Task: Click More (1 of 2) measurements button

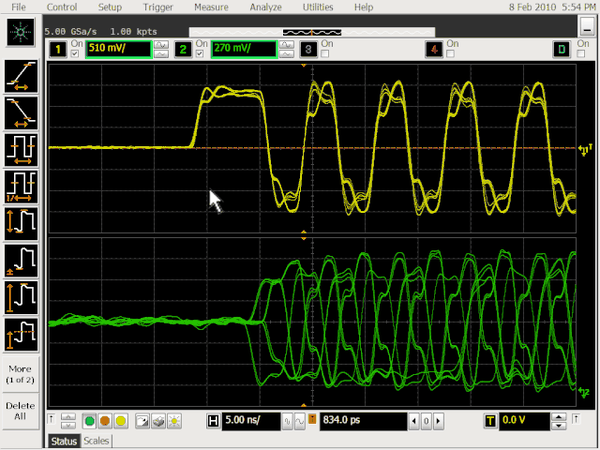Action: pyautogui.click(x=21, y=374)
